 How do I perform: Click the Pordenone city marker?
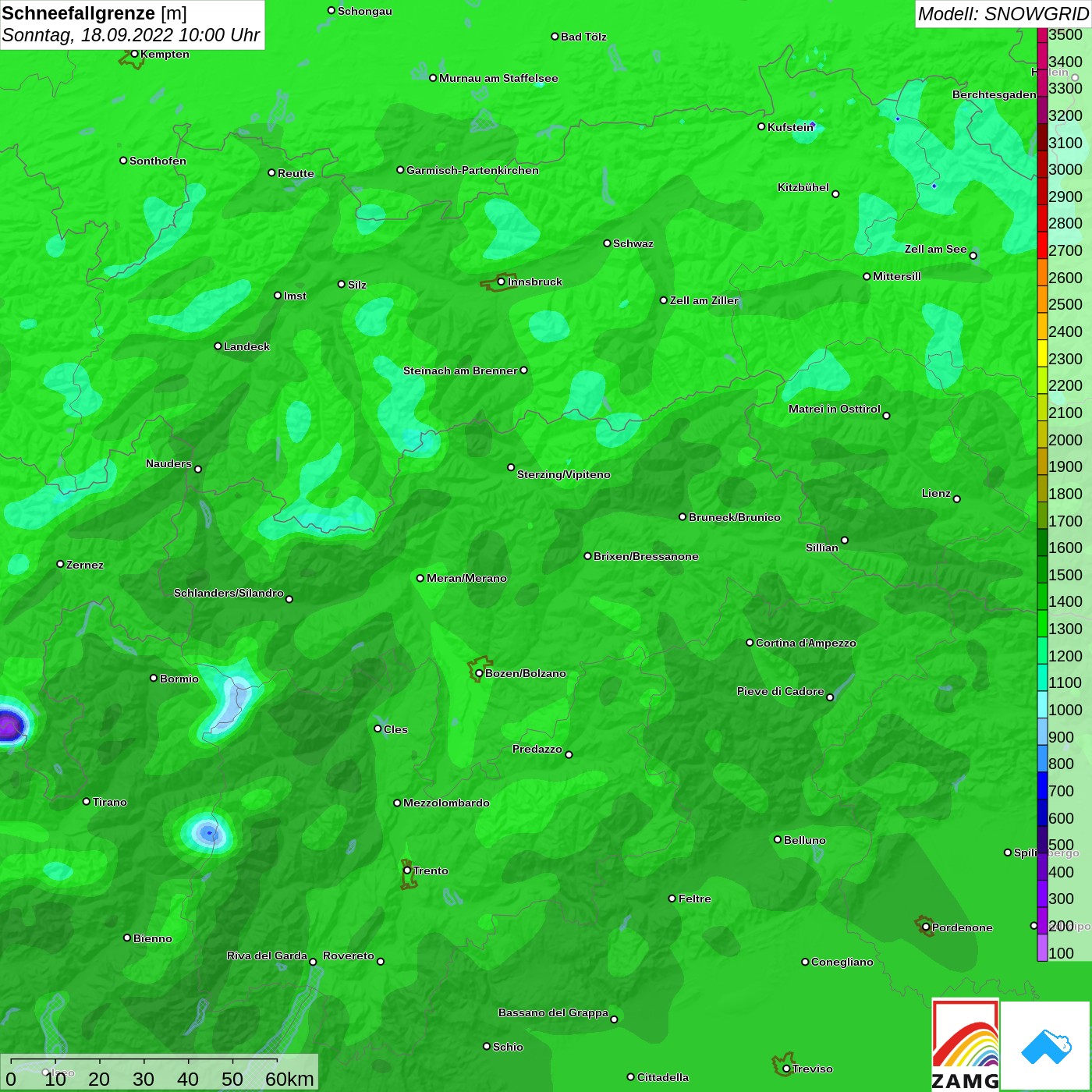pyautogui.click(x=926, y=927)
